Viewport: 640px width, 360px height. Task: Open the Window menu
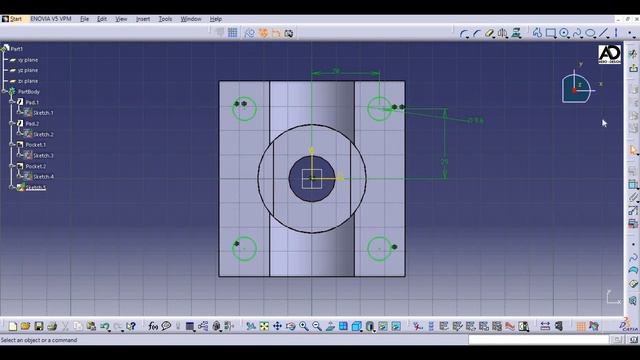pos(191,19)
